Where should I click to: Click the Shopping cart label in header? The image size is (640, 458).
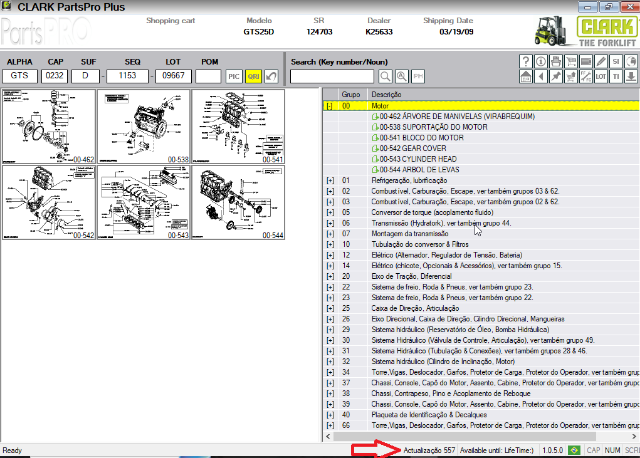pyautogui.click(x=171, y=20)
